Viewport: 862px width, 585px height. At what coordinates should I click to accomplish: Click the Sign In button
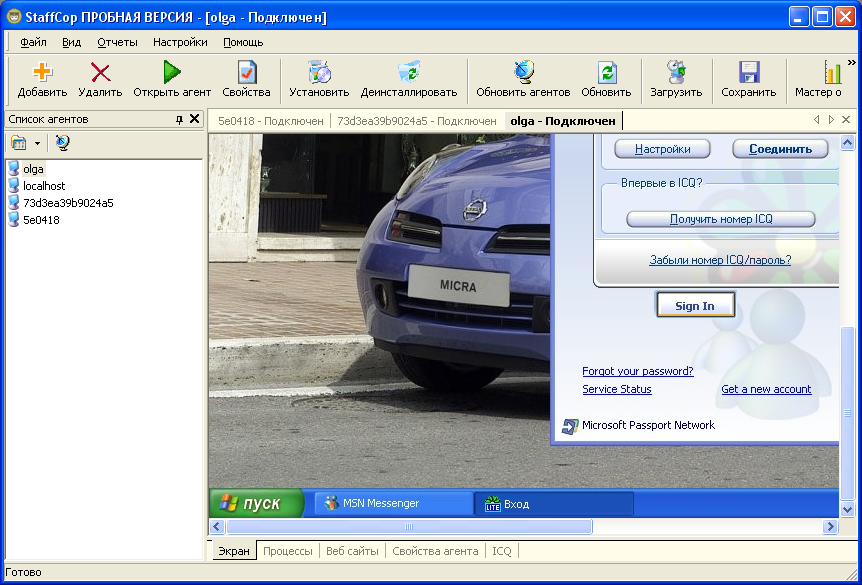tap(695, 306)
